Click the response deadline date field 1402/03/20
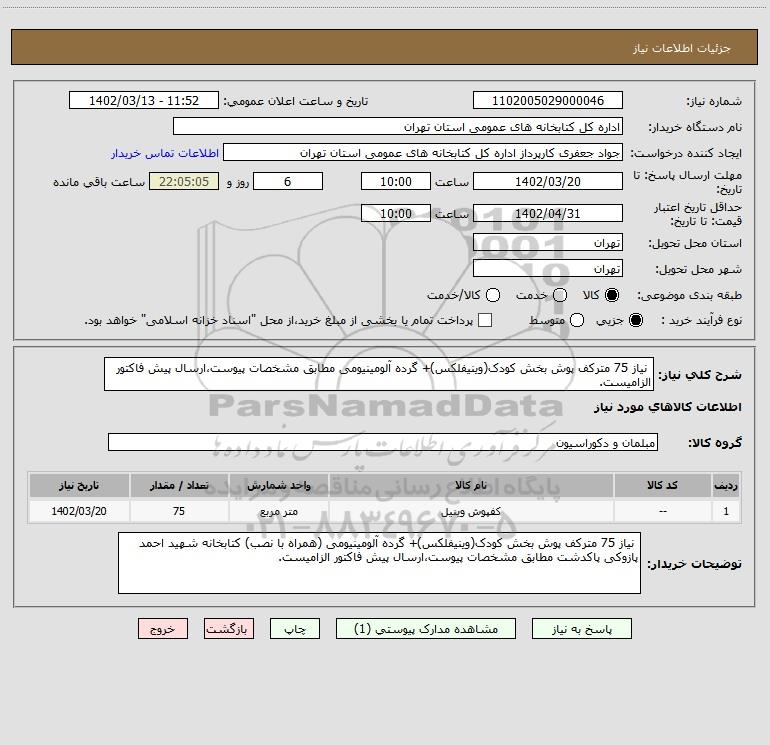 [x=548, y=182]
